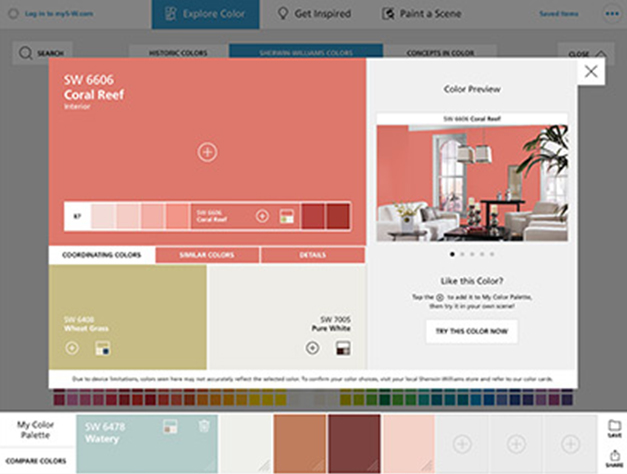Screen dimensions: 627x474
Task: Select the terracotta orange palette swatch
Action: pos(300,444)
